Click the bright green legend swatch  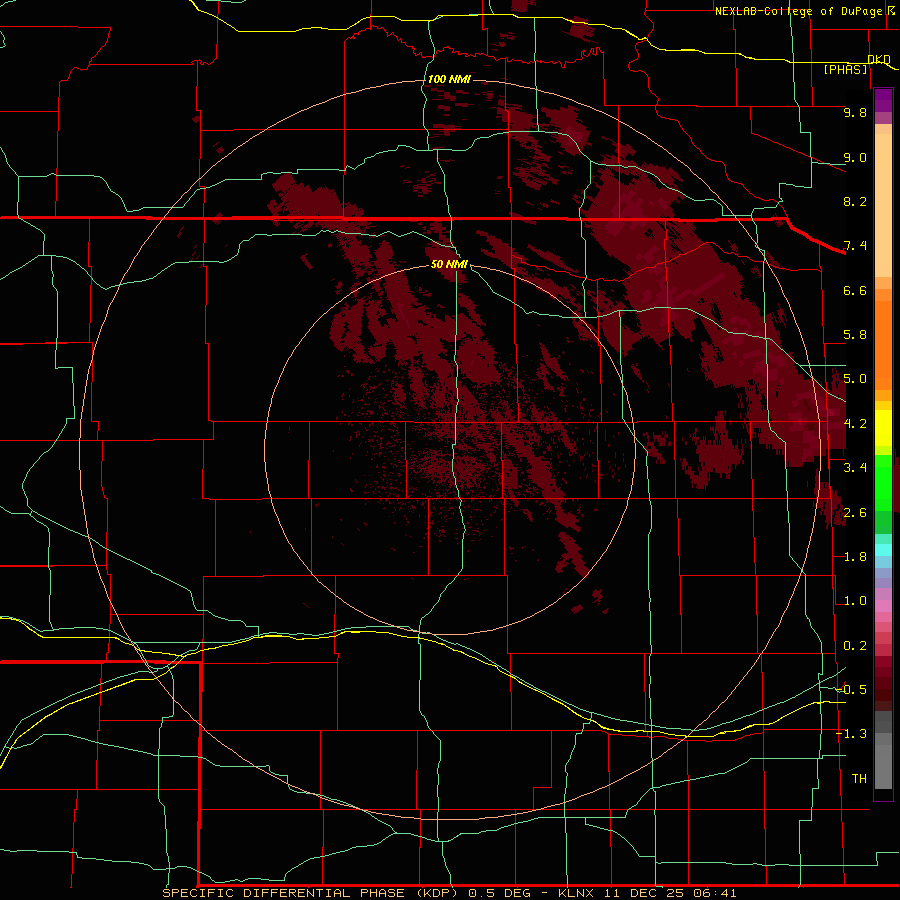coord(883,483)
